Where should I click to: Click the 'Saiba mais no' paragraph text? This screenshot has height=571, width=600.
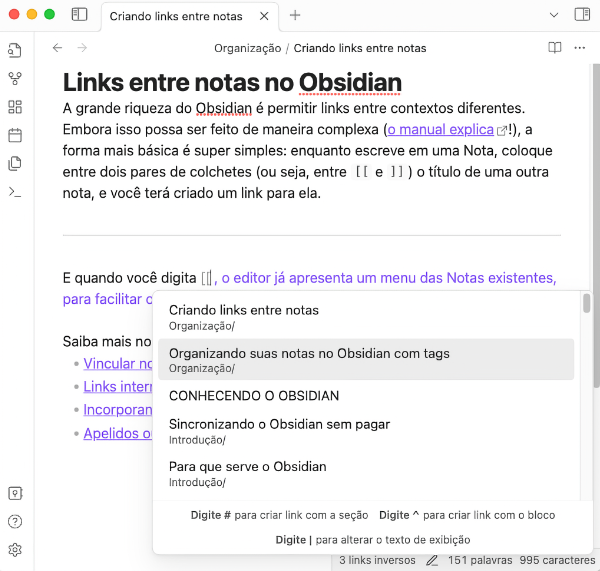point(107,341)
